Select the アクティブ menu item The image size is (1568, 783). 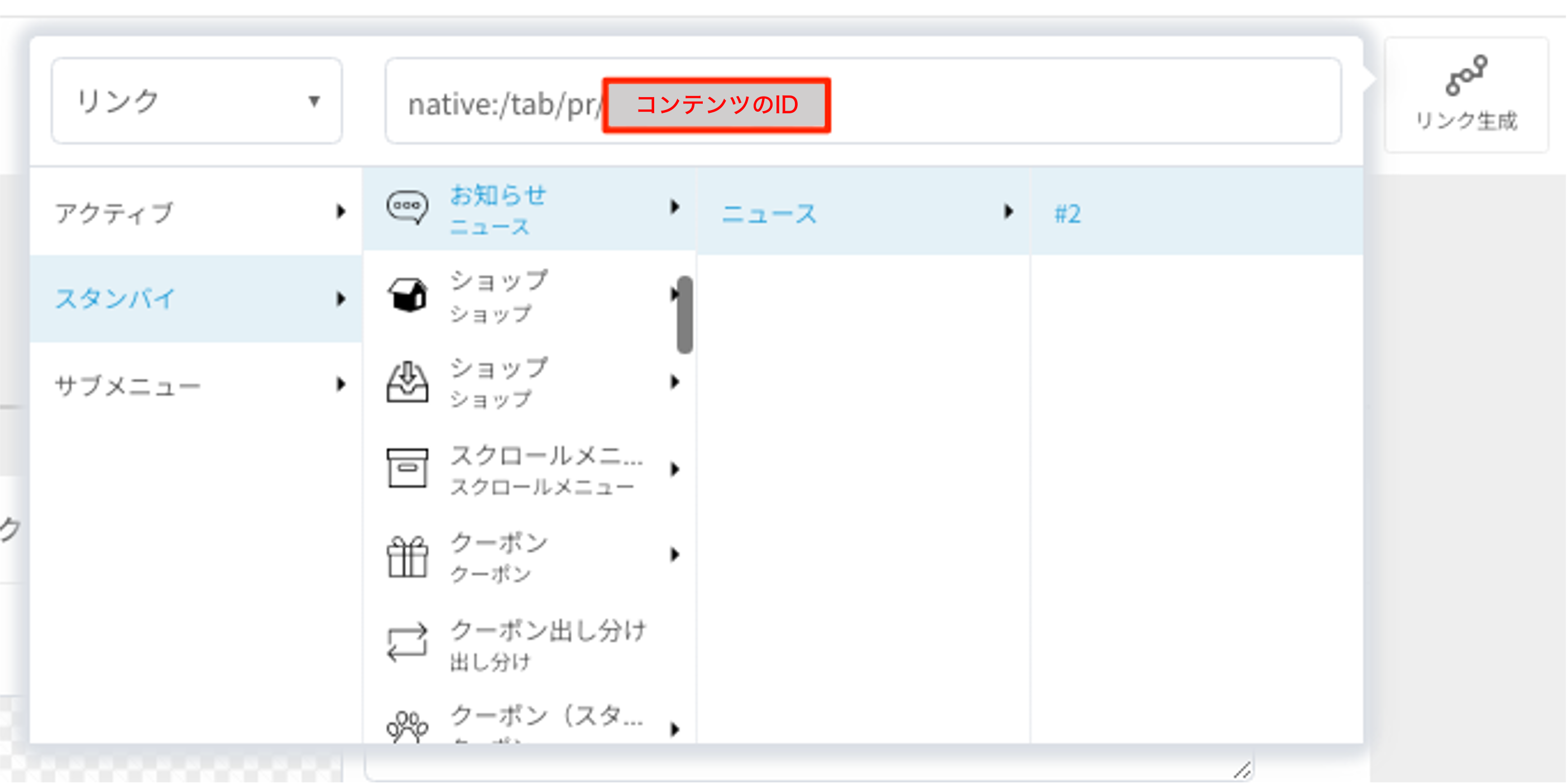pyautogui.click(x=196, y=212)
